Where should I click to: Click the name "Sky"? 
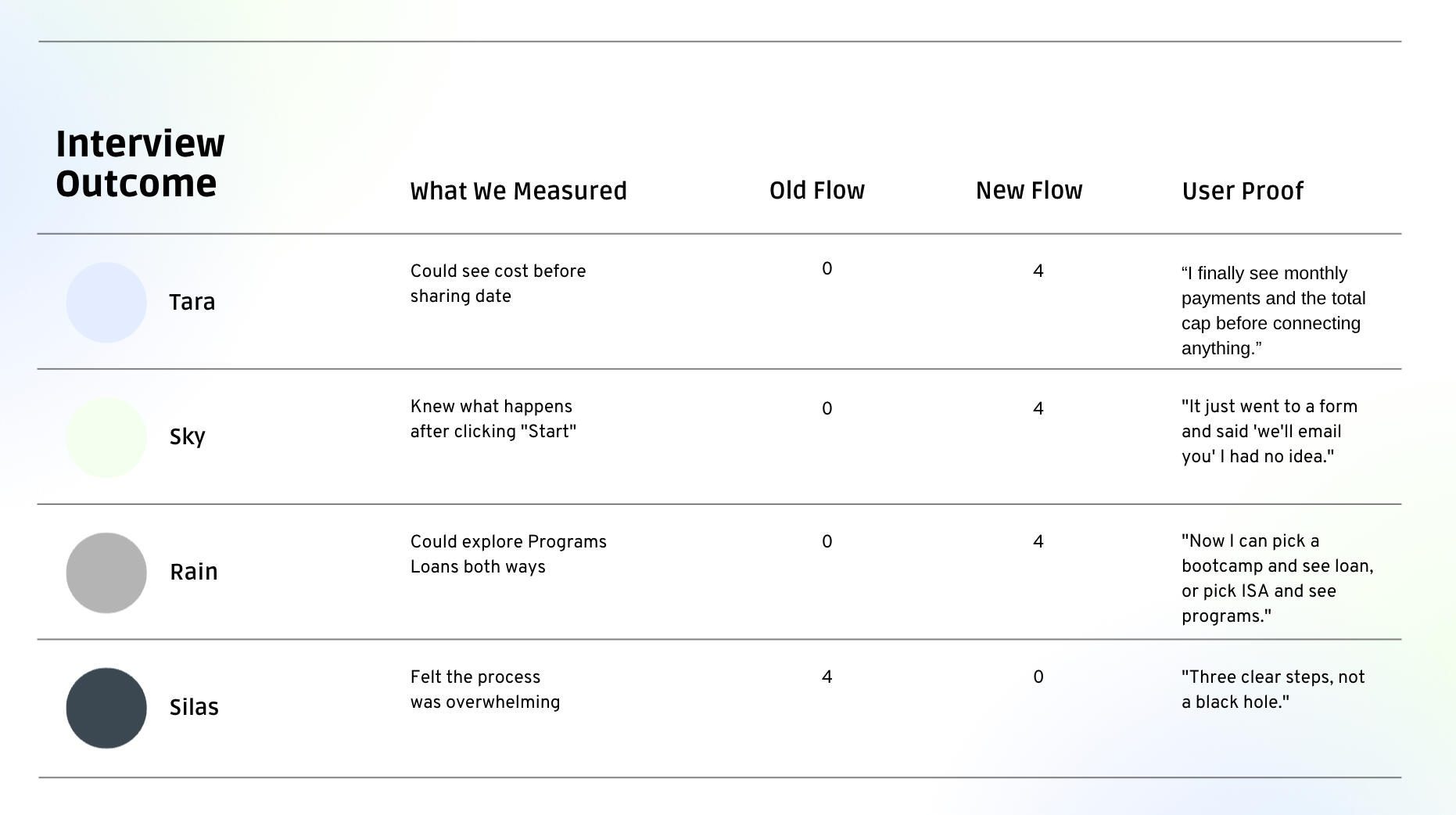[x=188, y=436]
